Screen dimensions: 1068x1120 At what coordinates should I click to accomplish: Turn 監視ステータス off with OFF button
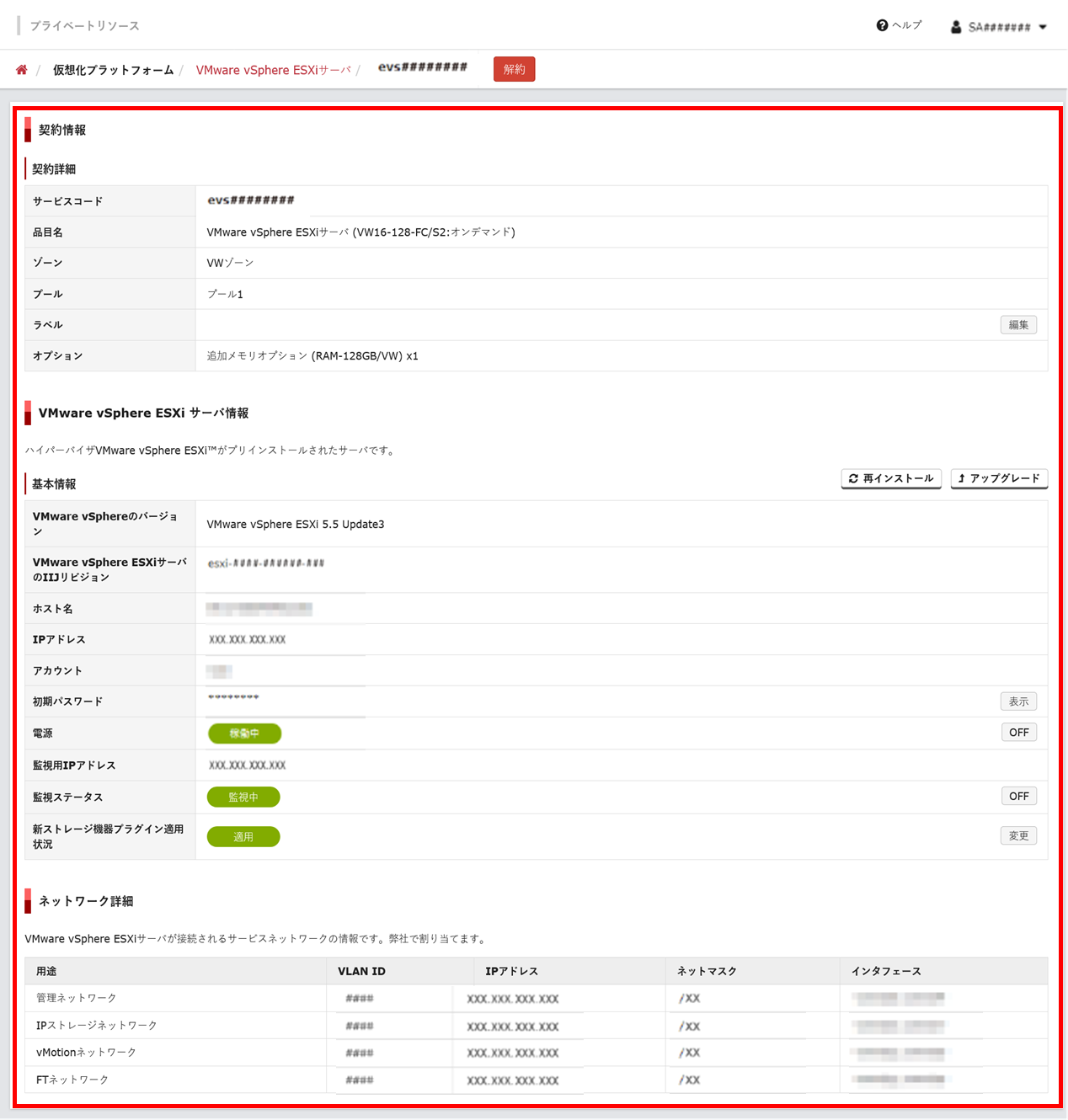1018,796
